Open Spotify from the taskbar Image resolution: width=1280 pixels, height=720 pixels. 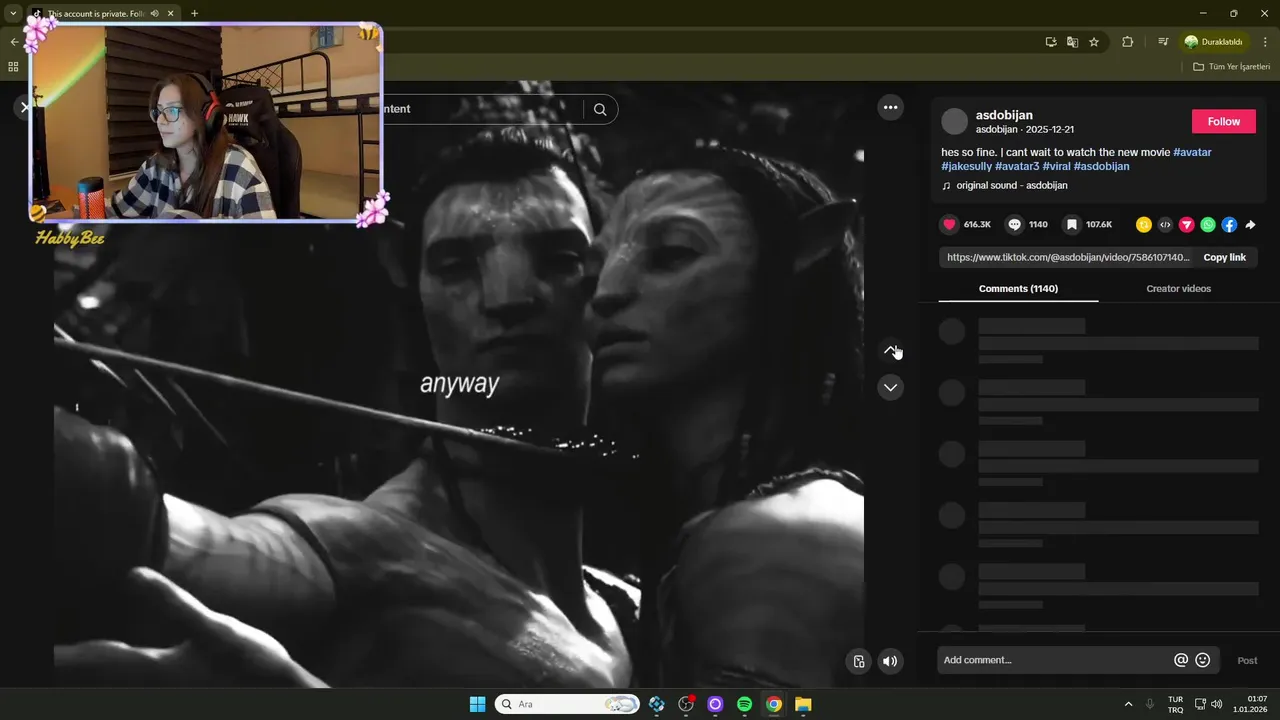click(x=744, y=704)
